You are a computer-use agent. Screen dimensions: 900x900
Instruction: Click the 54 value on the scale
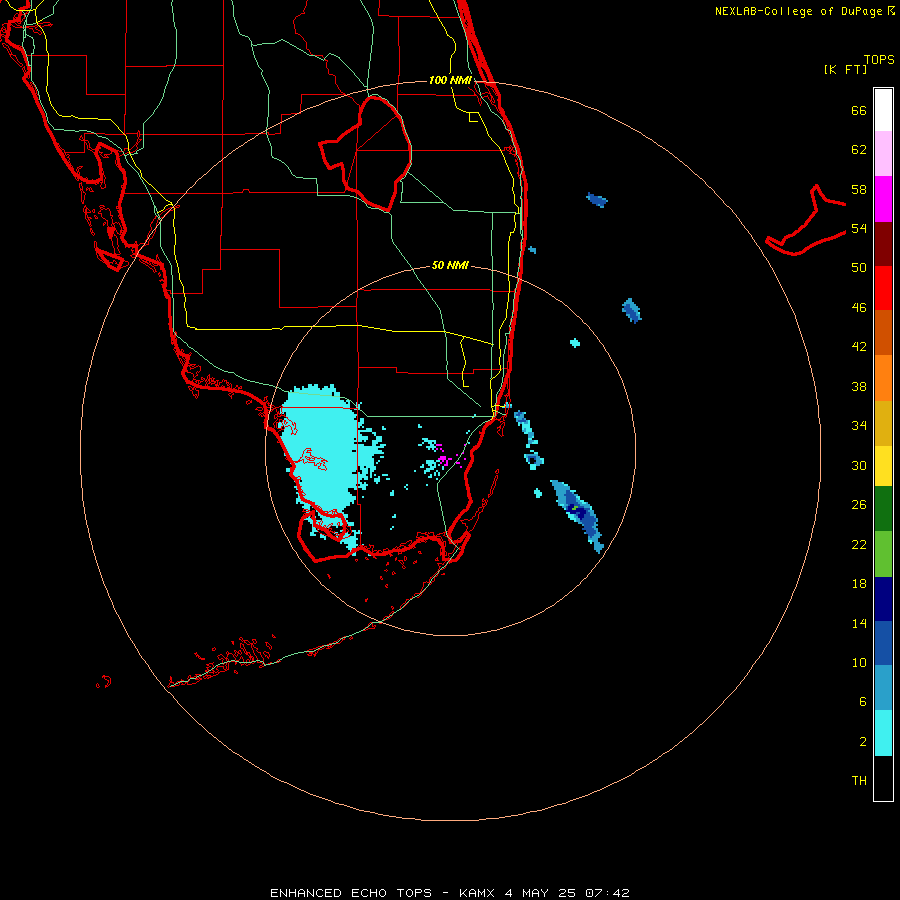(859, 228)
